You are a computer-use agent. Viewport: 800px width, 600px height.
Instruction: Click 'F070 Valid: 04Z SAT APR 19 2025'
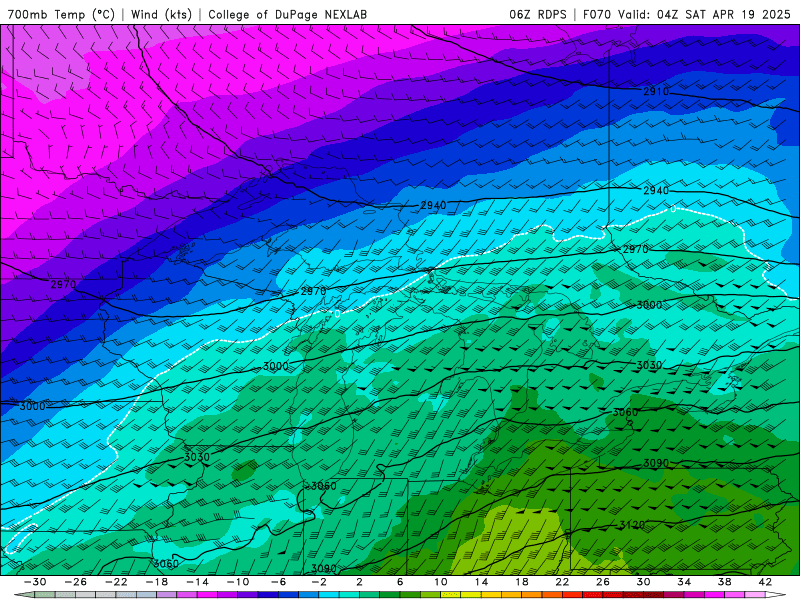pyautogui.click(x=687, y=14)
